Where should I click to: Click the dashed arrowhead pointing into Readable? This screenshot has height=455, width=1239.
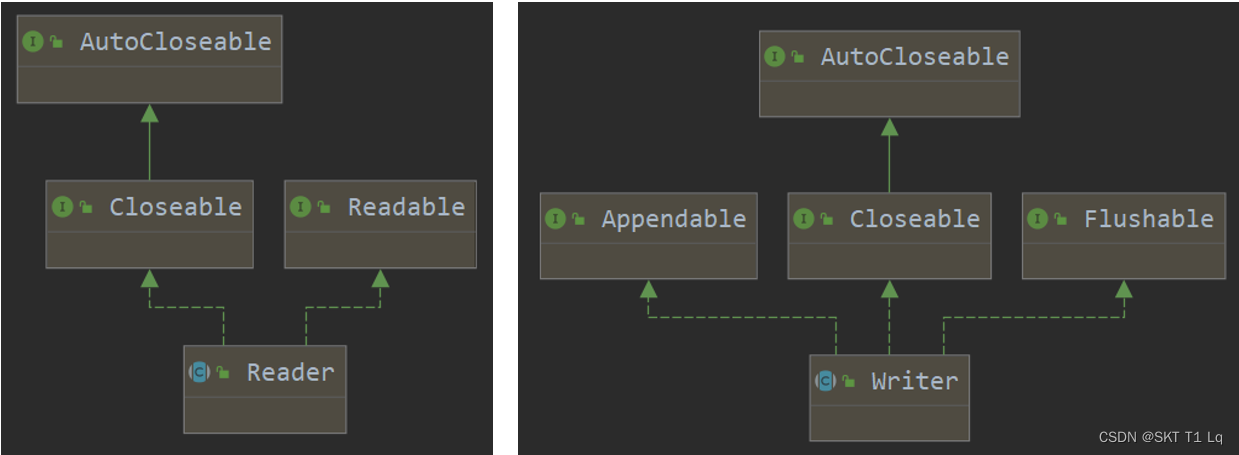380,278
